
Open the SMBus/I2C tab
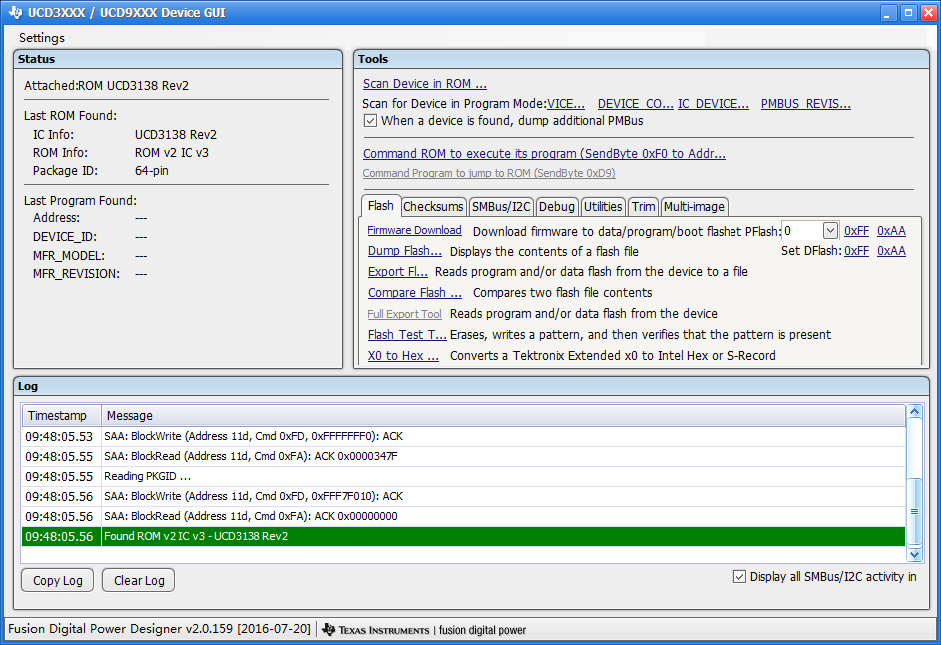(501, 207)
